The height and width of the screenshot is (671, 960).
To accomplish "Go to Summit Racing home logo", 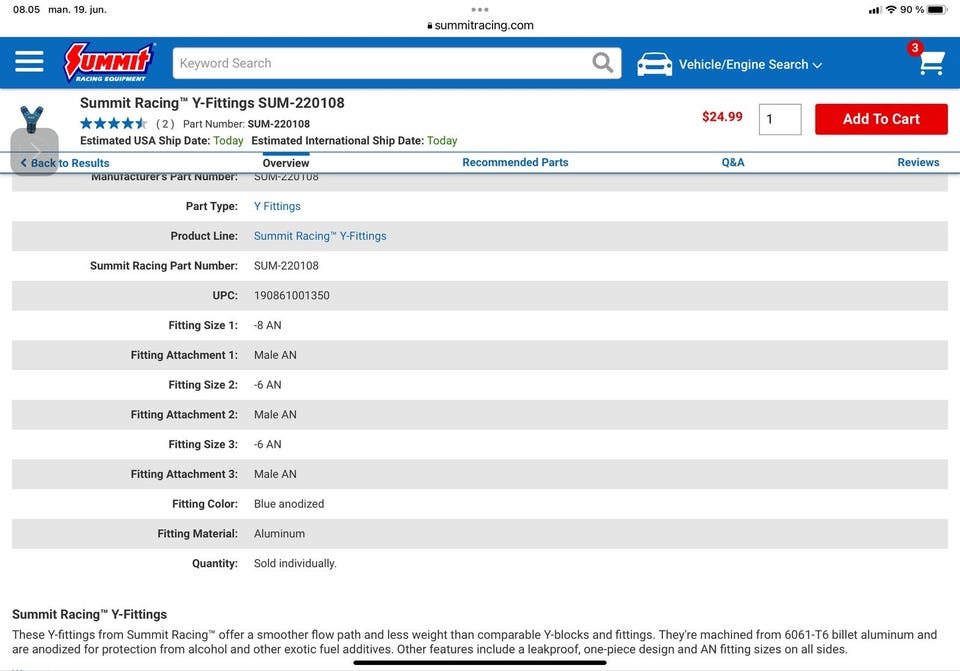I will point(109,62).
